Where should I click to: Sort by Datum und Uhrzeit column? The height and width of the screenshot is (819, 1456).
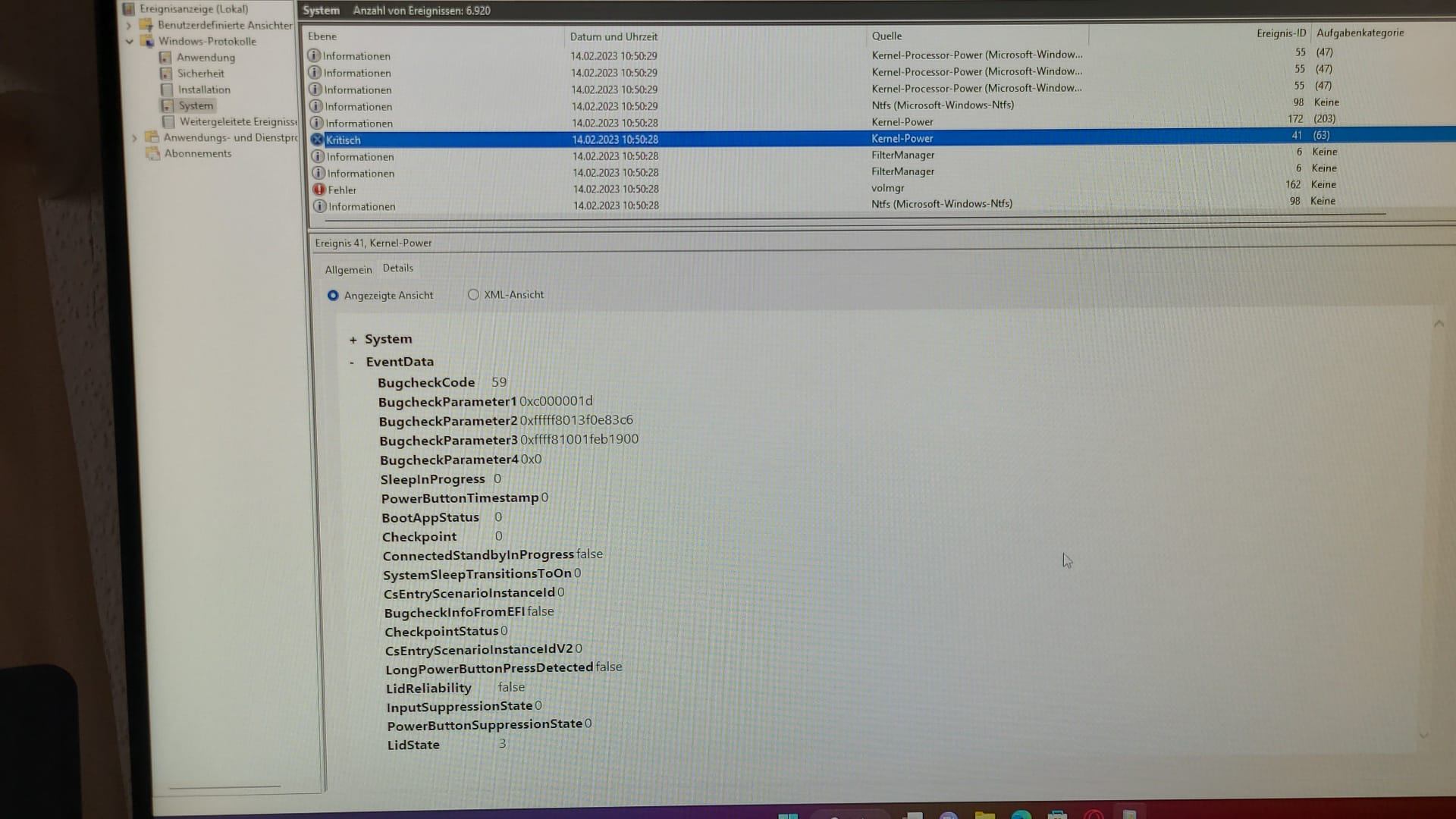[x=613, y=36]
